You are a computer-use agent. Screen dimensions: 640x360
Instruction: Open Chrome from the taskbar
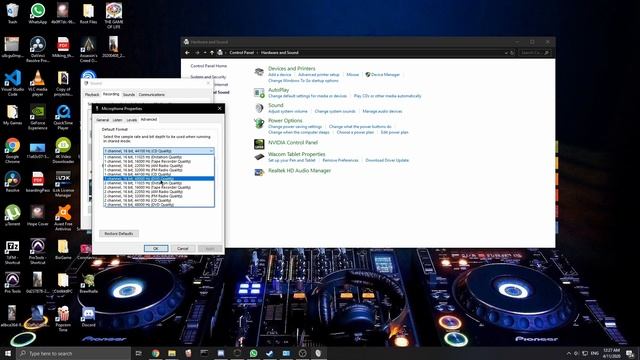[156, 353]
